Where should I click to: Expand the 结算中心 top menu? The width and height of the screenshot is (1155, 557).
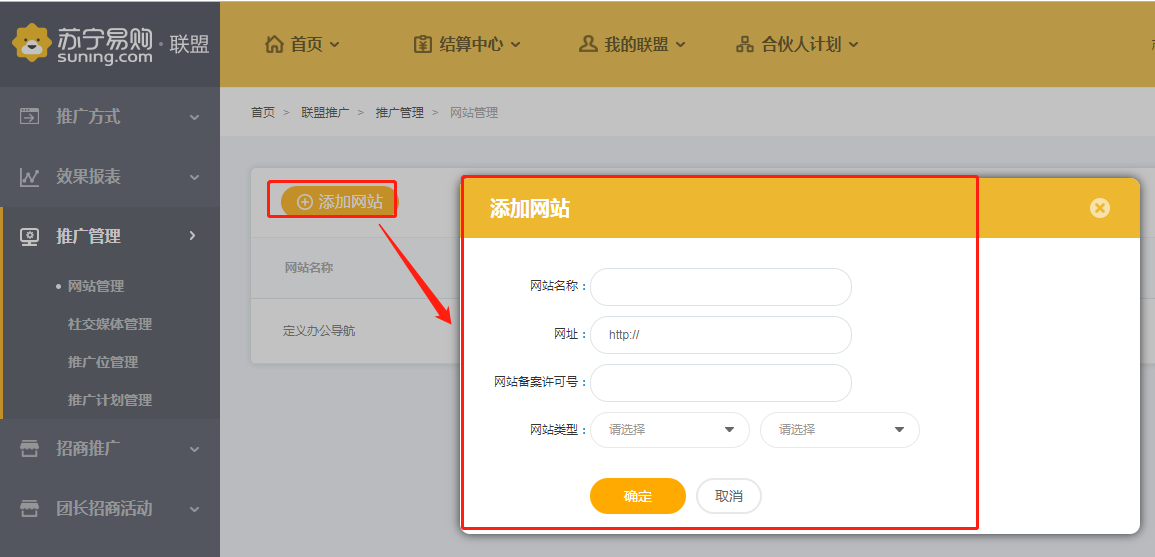tap(468, 44)
